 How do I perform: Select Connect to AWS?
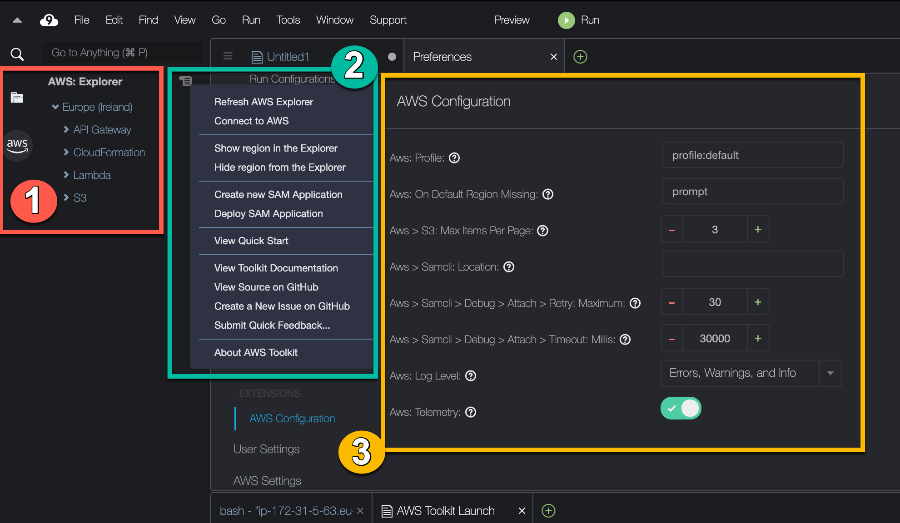[x=251, y=121]
